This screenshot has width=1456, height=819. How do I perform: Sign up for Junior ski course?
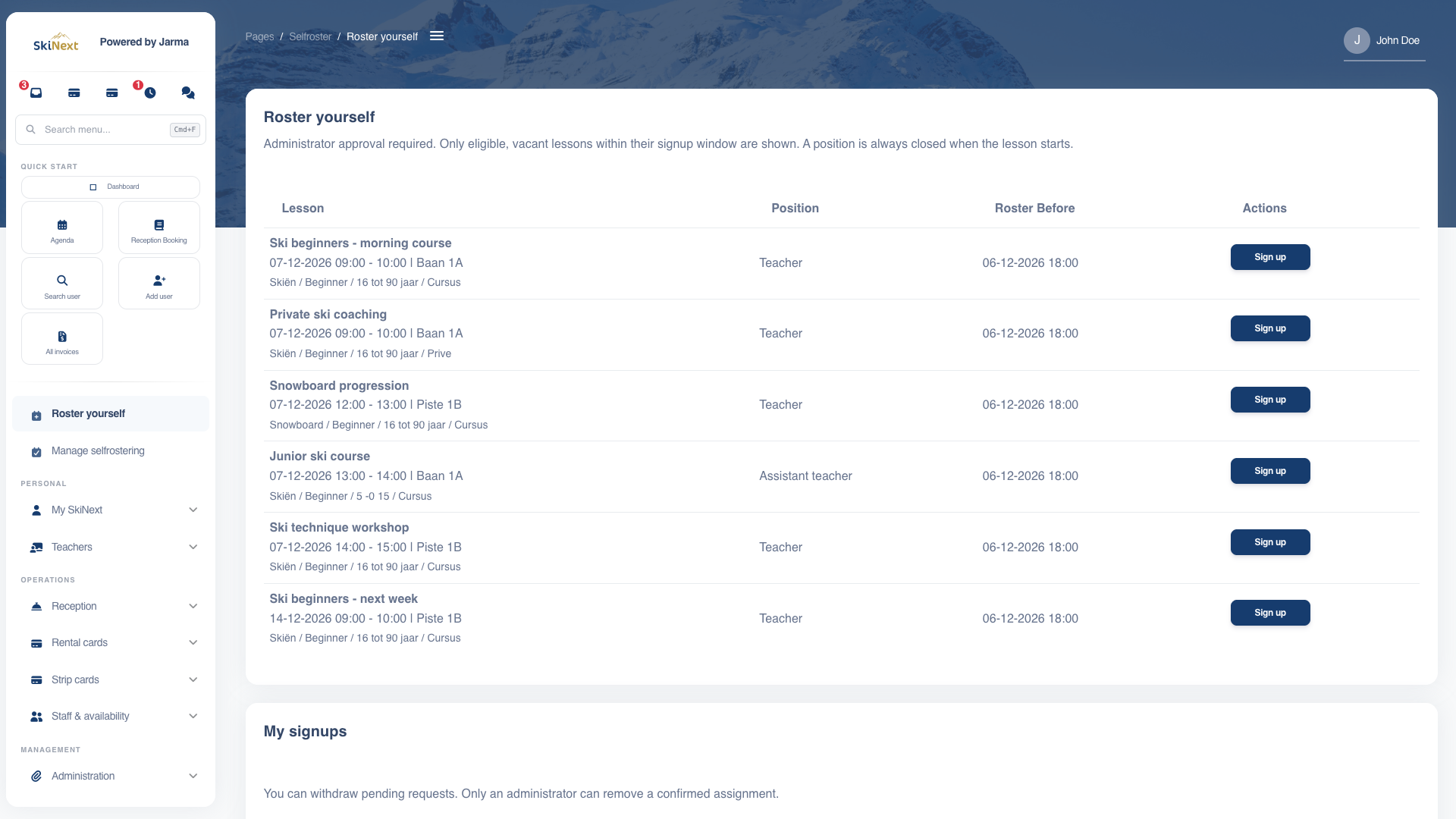click(x=1270, y=471)
